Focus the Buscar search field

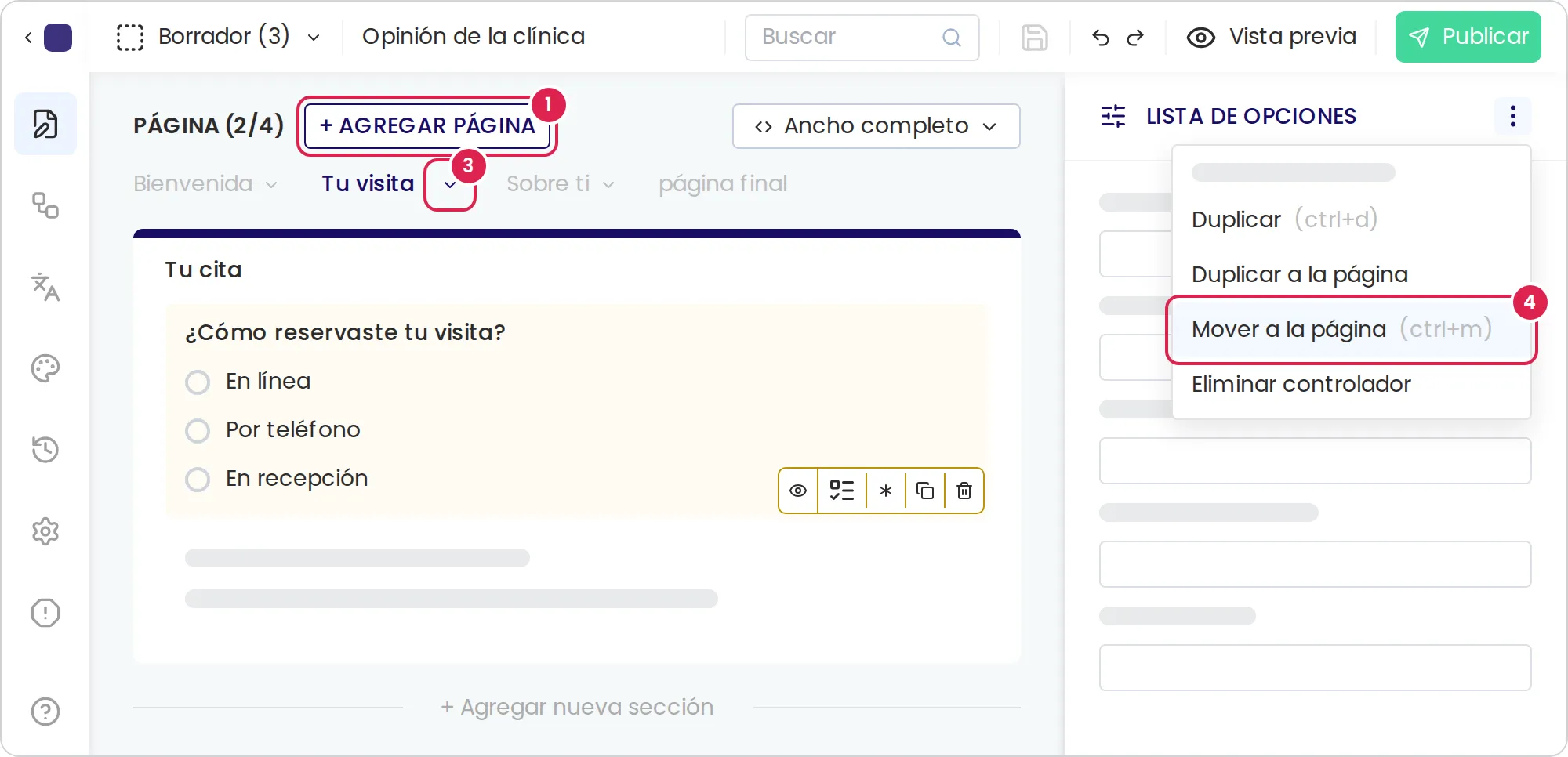click(x=862, y=38)
